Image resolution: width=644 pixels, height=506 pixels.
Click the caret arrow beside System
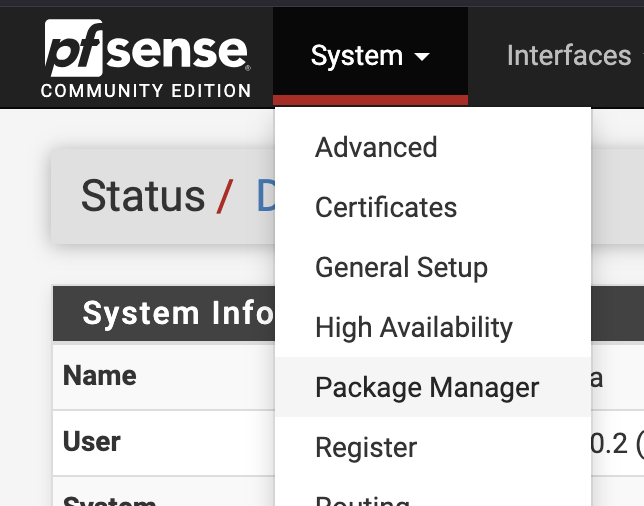[x=422, y=57]
